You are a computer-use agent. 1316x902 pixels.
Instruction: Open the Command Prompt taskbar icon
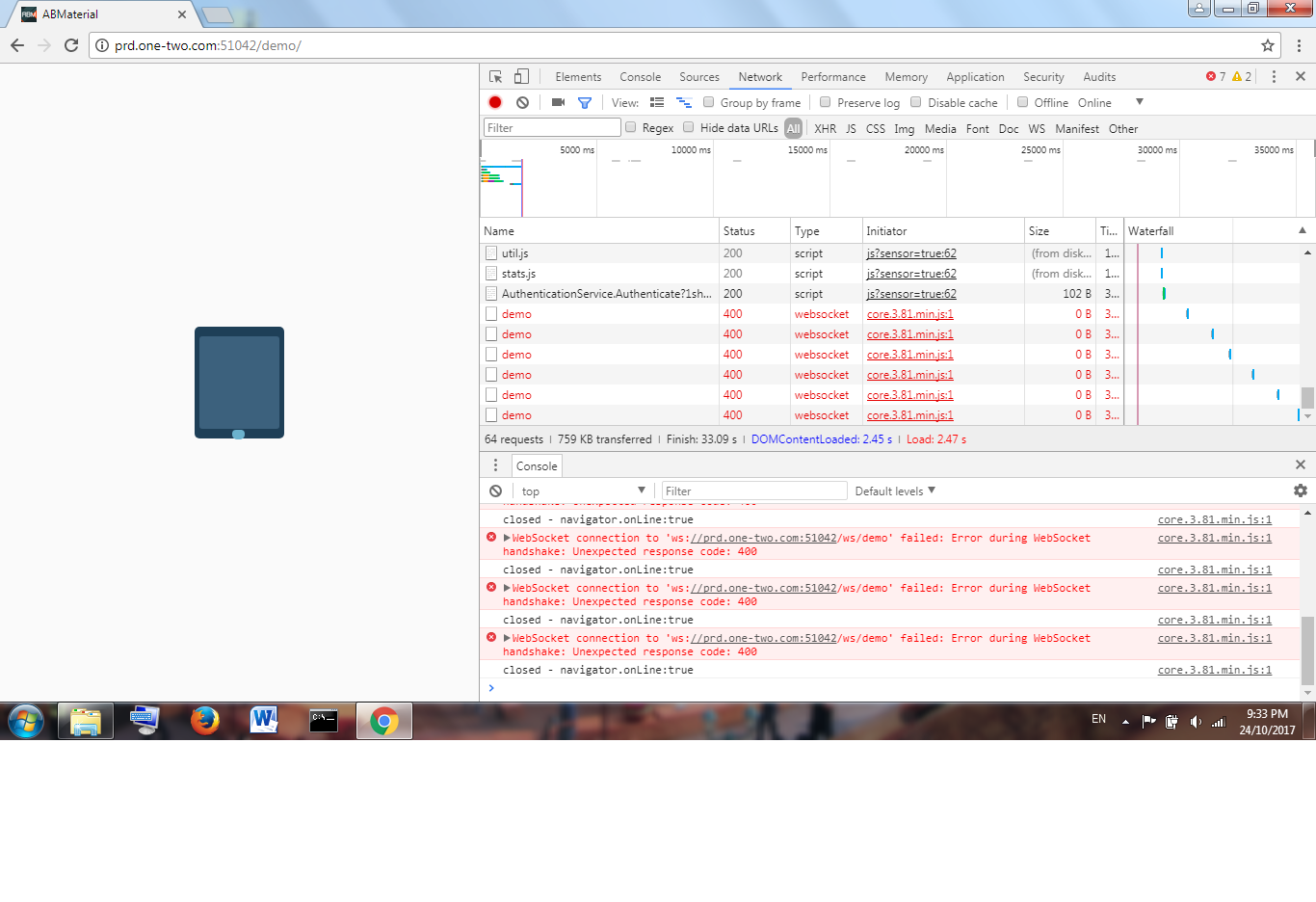tap(324, 721)
